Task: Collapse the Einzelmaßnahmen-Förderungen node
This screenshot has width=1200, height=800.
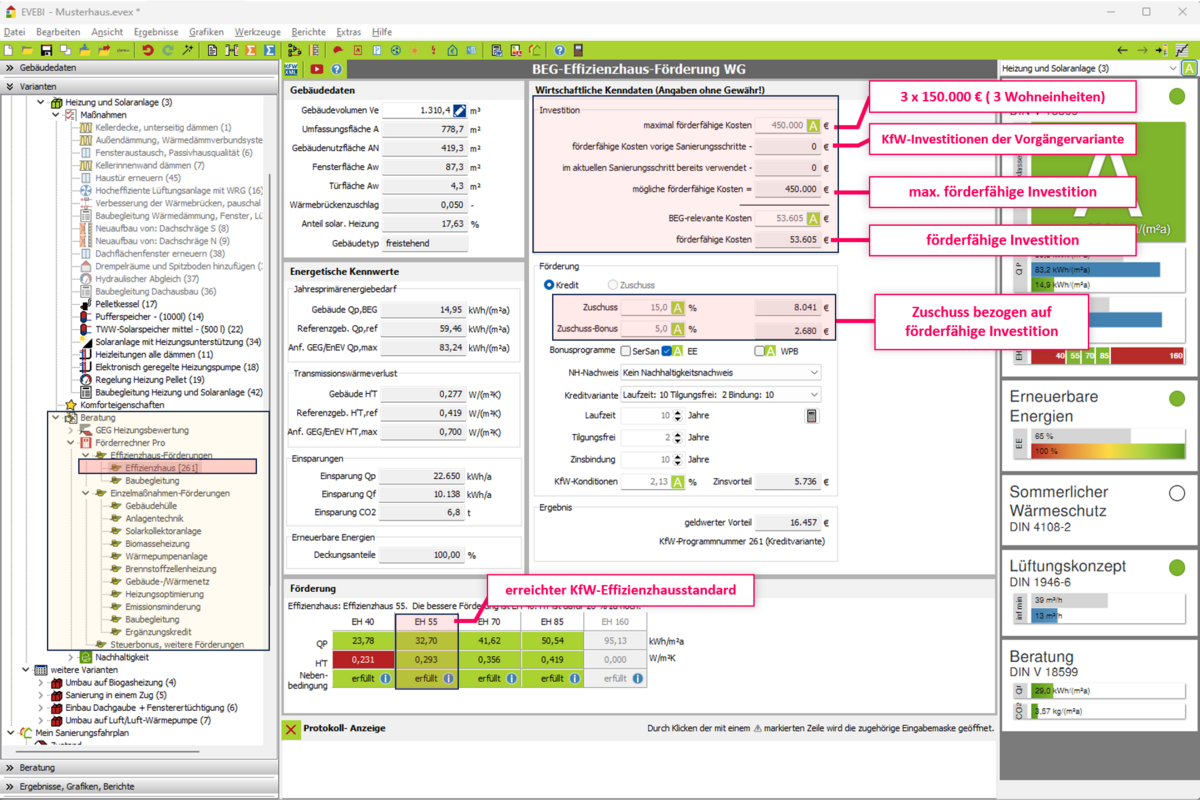Action: (x=85, y=493)
